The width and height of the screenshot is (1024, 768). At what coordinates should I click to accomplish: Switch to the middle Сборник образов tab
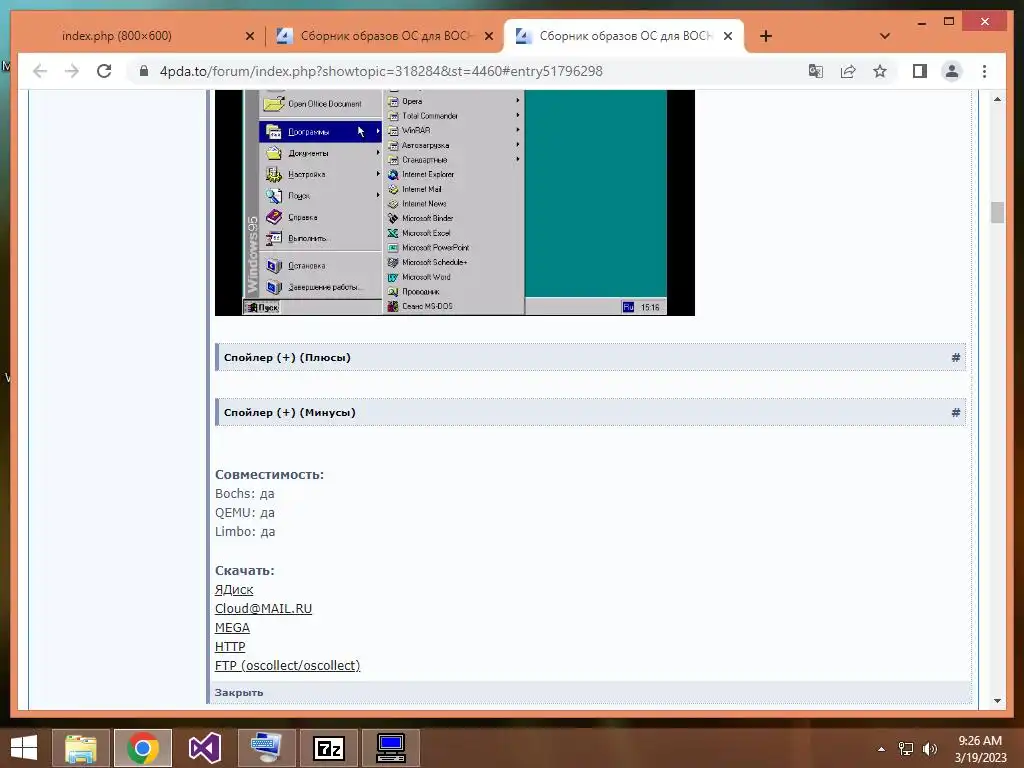coord(385,36)
